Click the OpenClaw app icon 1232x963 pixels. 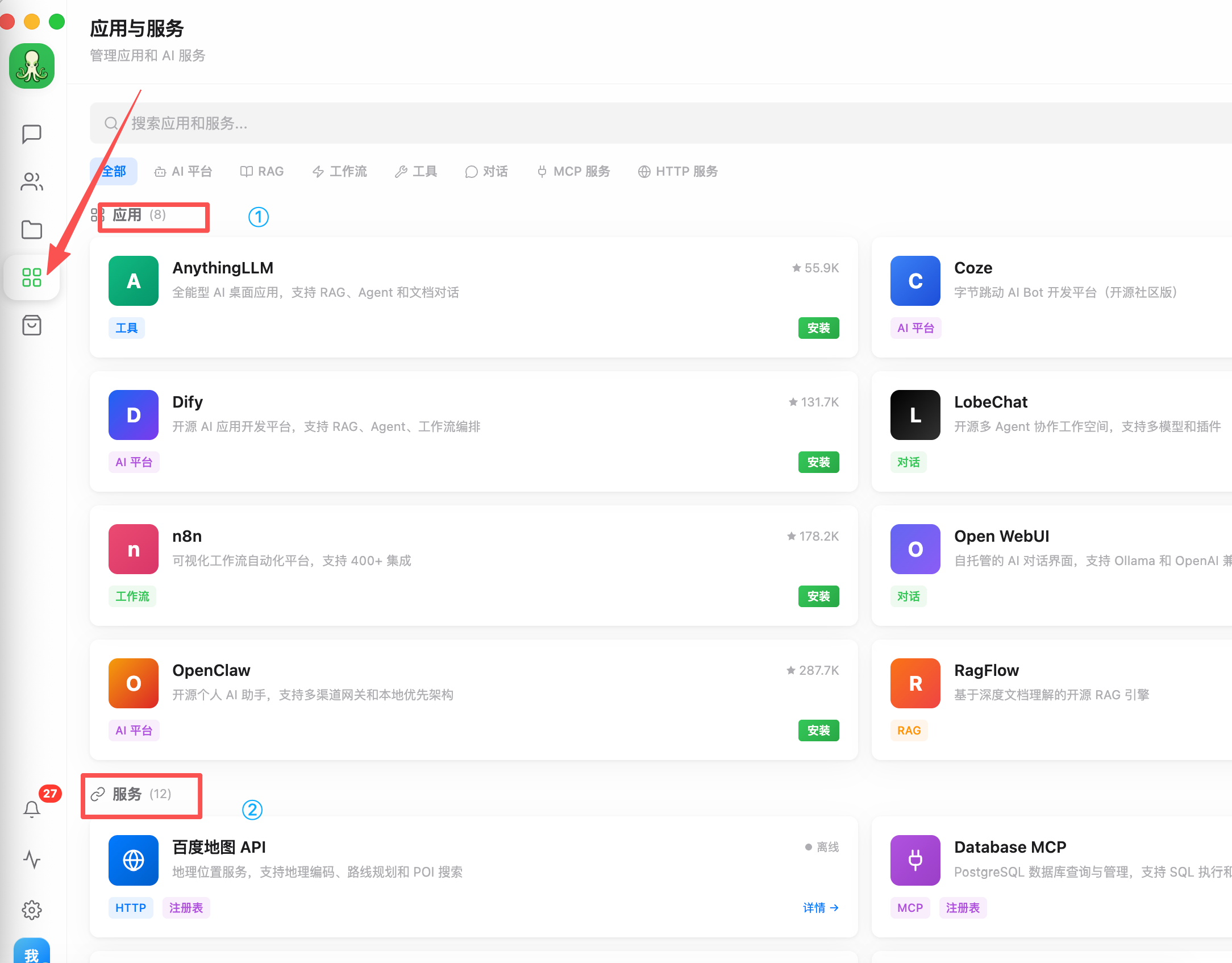[134, 683]
